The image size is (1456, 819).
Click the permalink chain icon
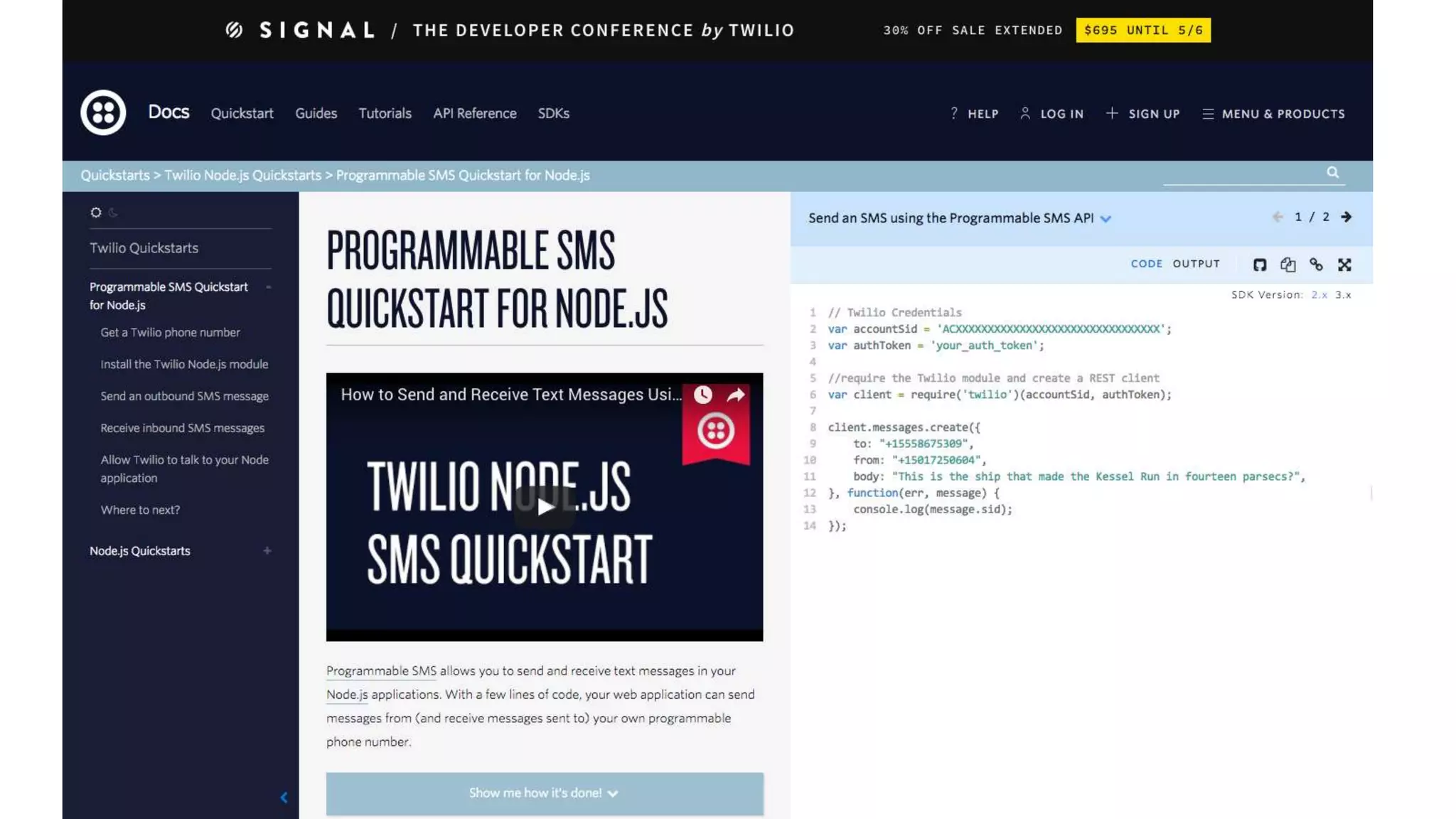tap(1316, 264)
